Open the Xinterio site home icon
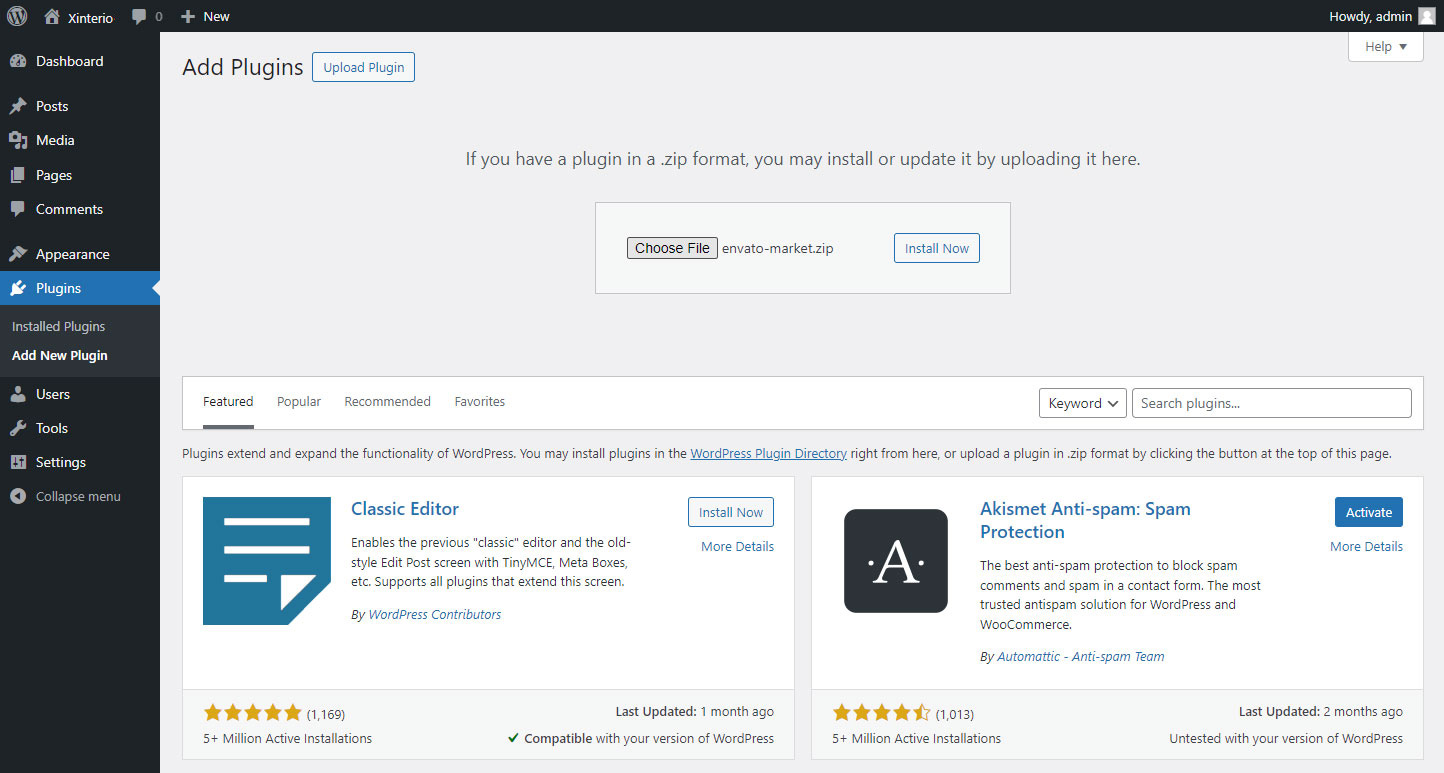 [52, 17]
